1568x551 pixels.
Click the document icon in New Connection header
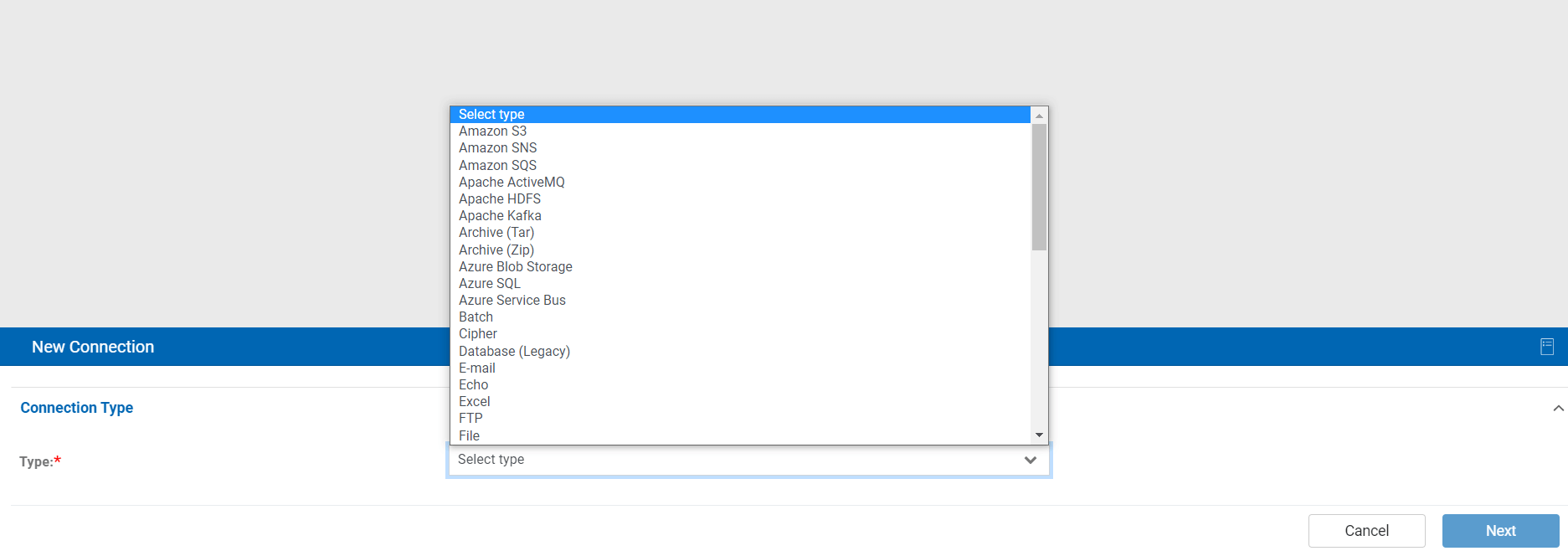tap(1547, 347)
